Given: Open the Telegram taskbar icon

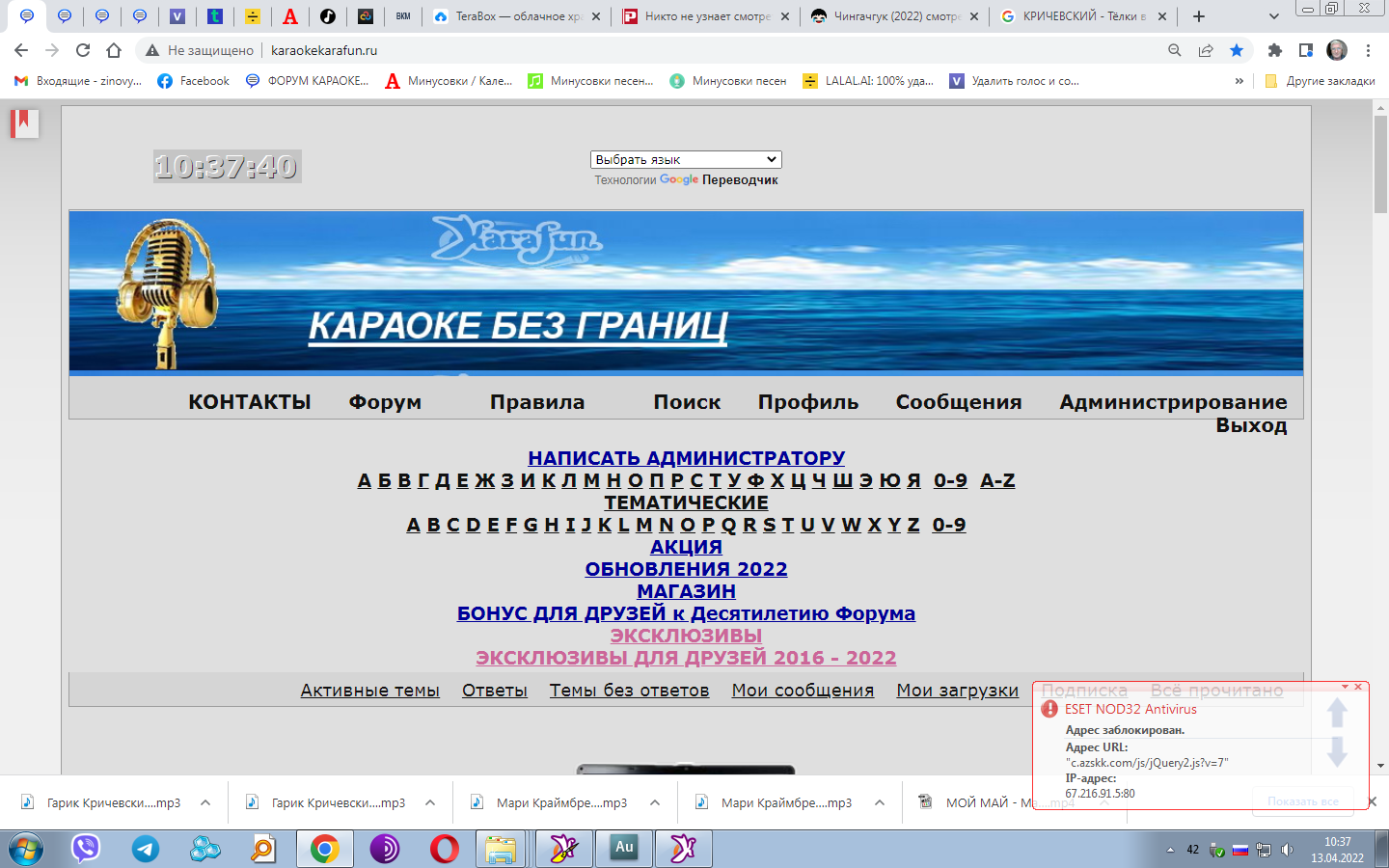Looking at the screenshot, I should 146,849.
